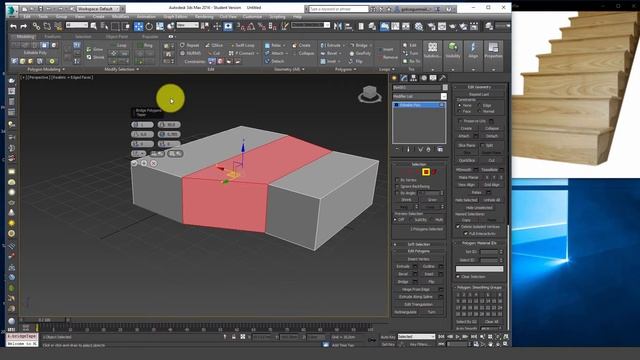The width and height of the screenshot is (640, 360).
Task: Open the Create command panel tab
Action: [394, 78]
